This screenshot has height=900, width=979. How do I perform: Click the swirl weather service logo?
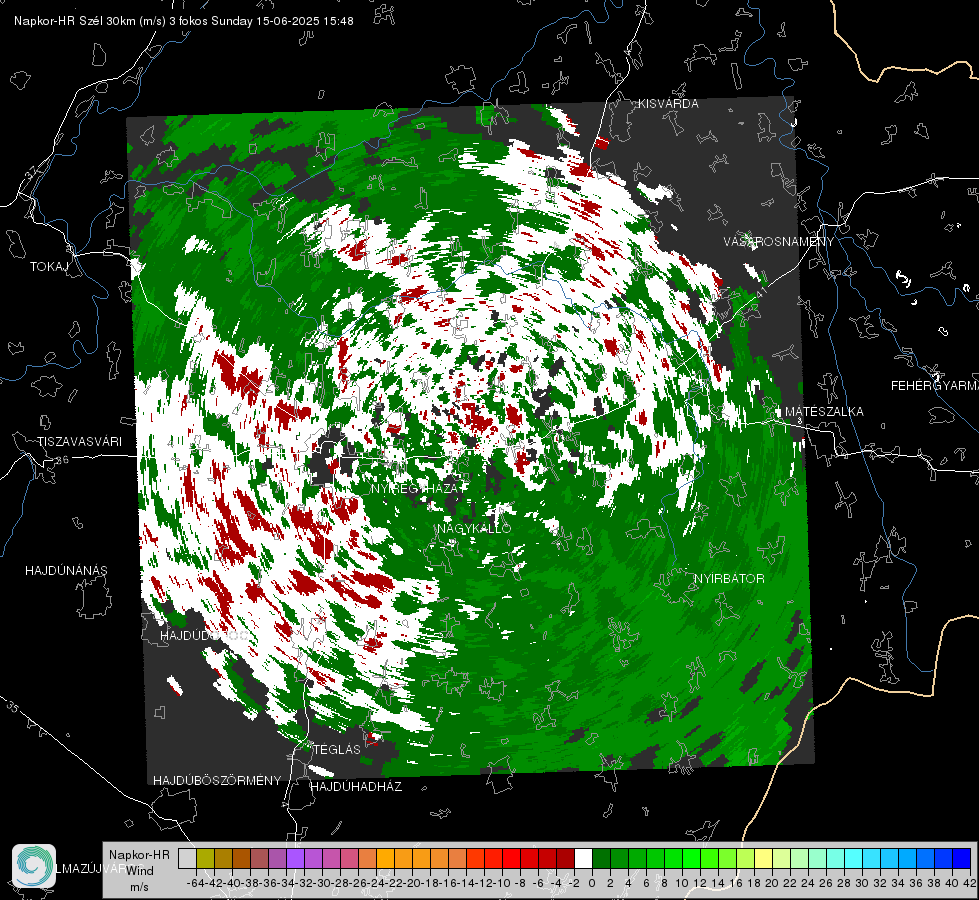(x=34, y=866)
